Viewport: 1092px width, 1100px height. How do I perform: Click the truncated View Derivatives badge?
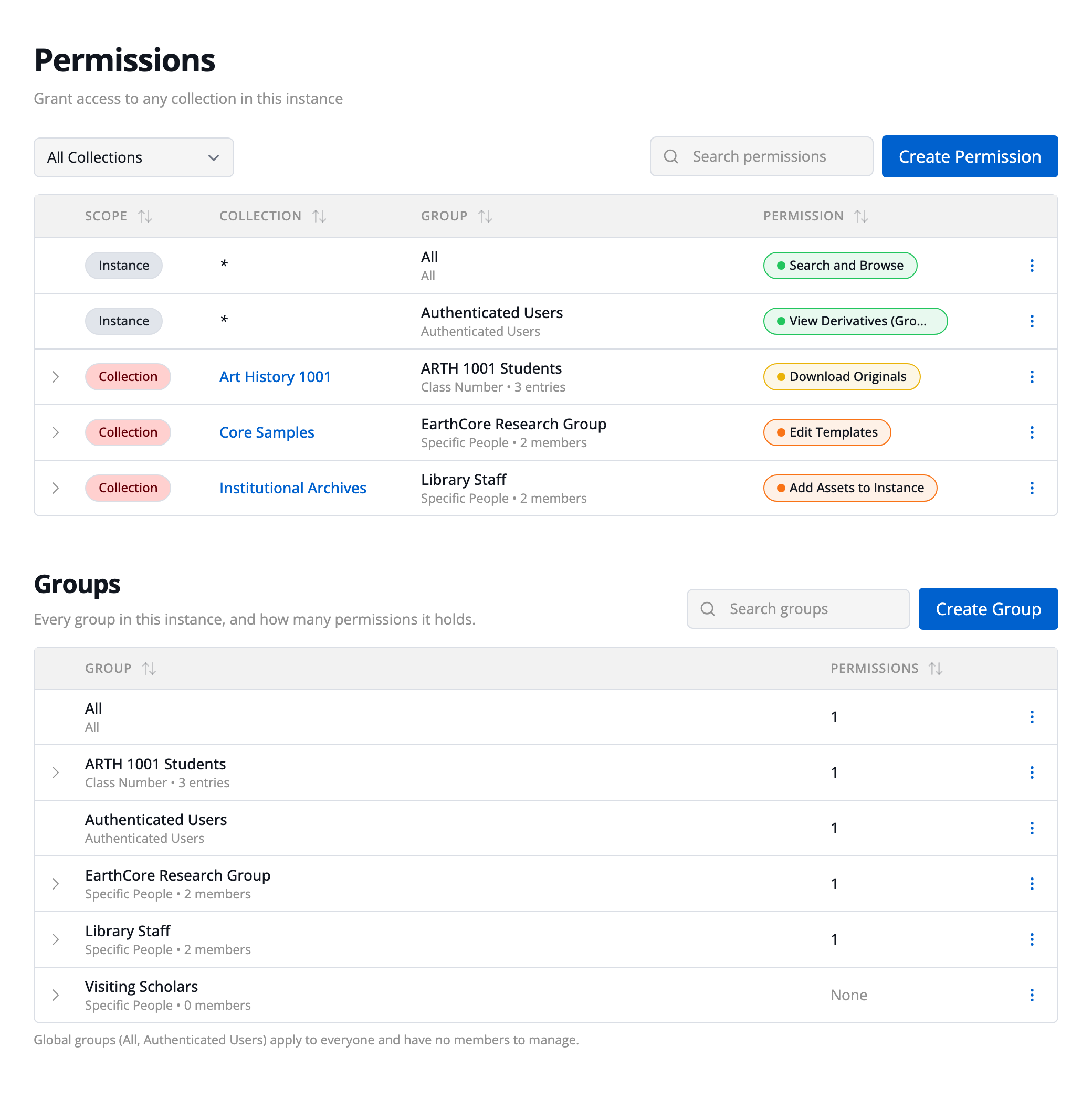click(x=855, y=321)
